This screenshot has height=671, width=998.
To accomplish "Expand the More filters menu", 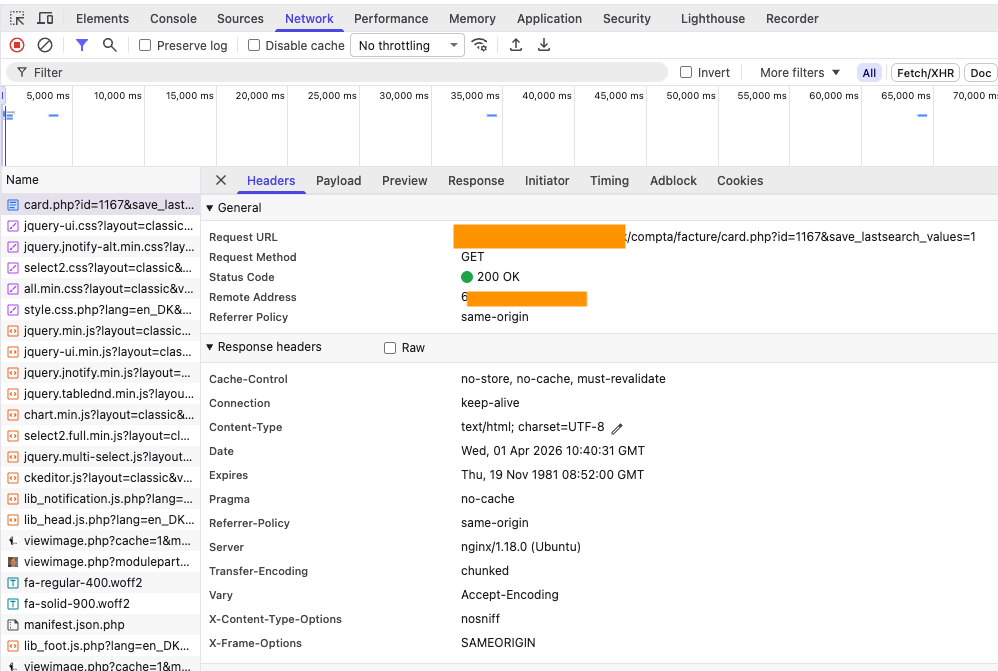I will [x=799, y=73].
